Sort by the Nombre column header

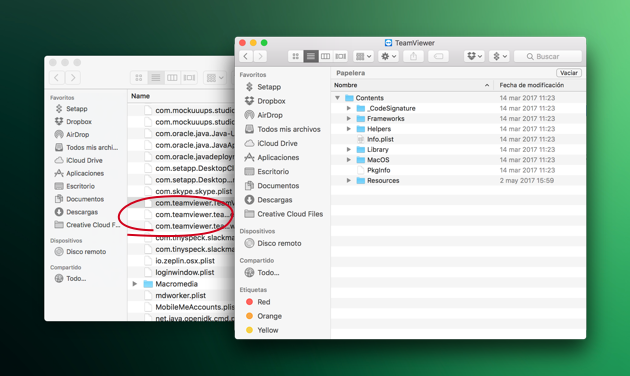412,85
